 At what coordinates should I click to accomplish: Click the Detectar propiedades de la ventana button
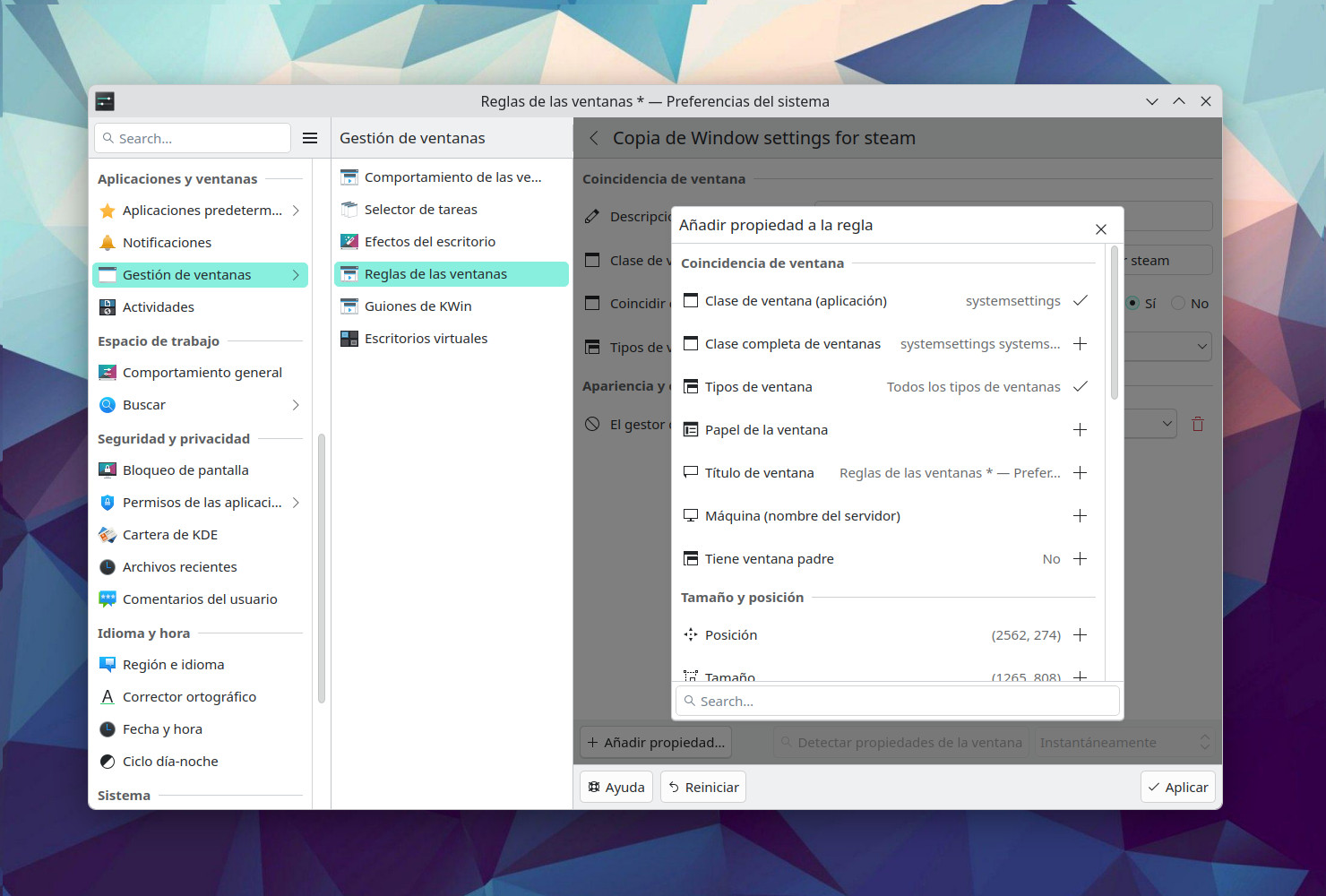tap(901, 743)
